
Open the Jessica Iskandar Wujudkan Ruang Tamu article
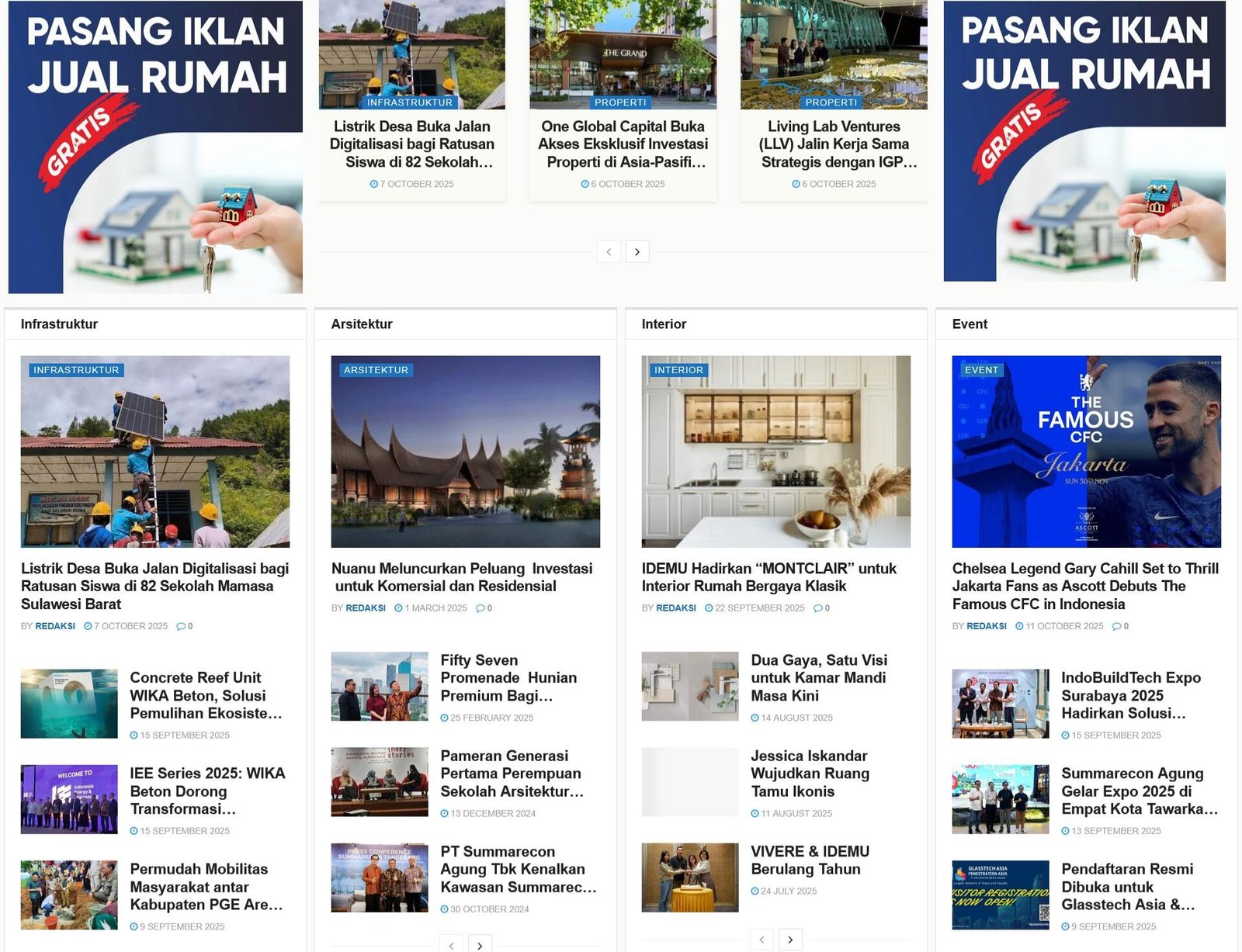(x=810, y=774)
